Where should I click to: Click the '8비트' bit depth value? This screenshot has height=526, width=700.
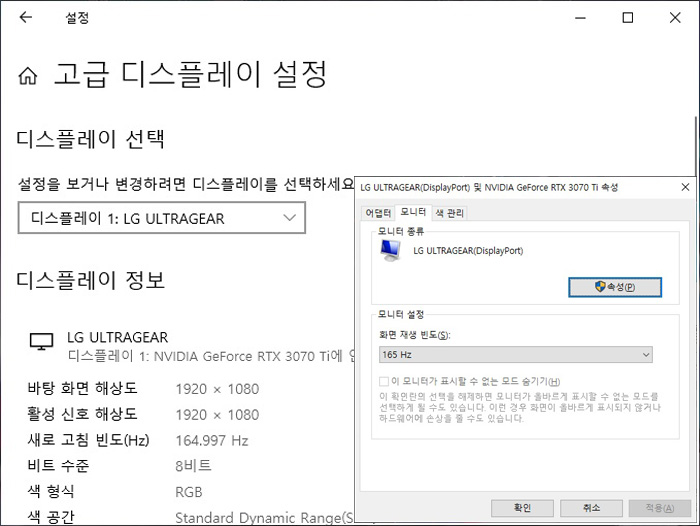tap(193, 466)
